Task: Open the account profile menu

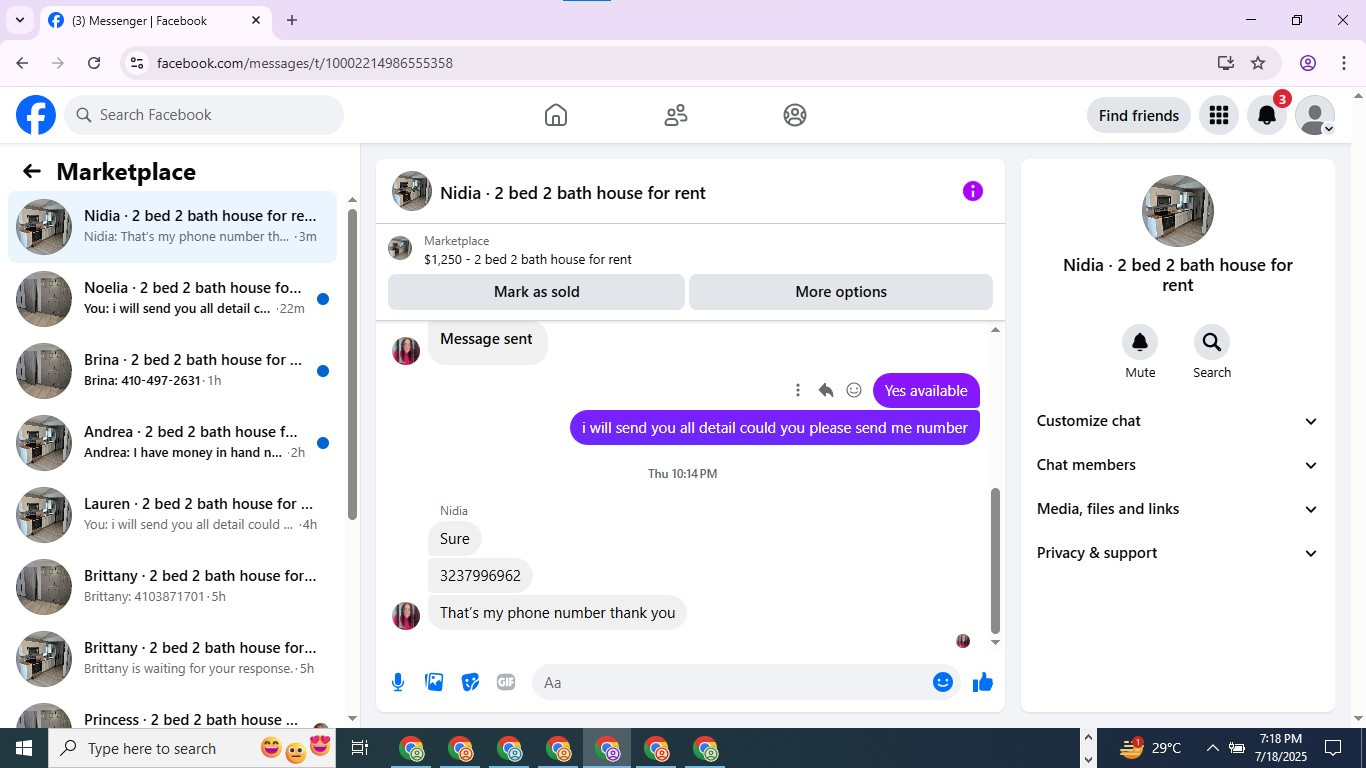Action: pyautogui.click(x=1315, y=116)
